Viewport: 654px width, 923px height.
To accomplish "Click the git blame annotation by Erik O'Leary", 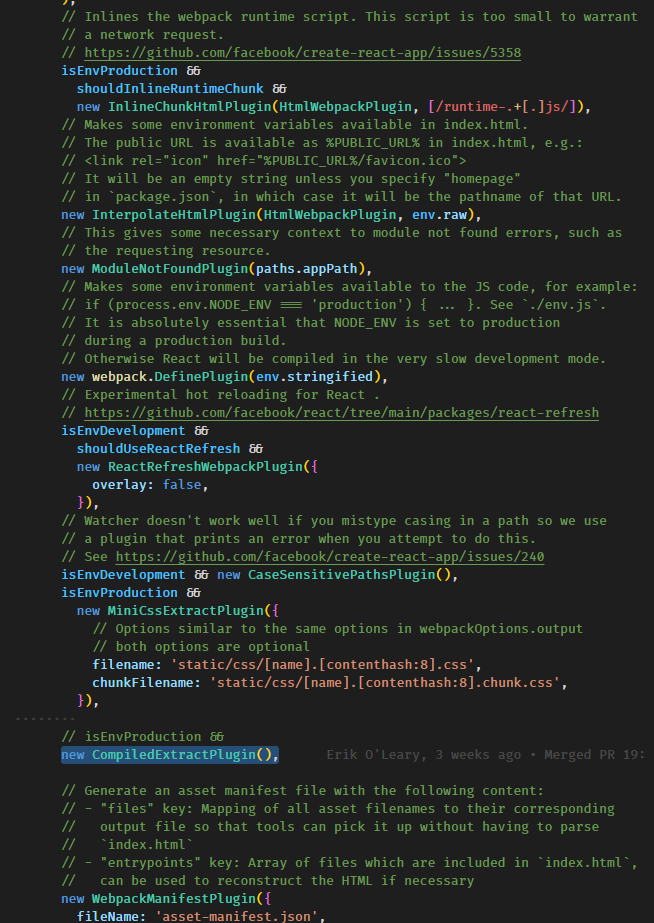I will [486, 755].
